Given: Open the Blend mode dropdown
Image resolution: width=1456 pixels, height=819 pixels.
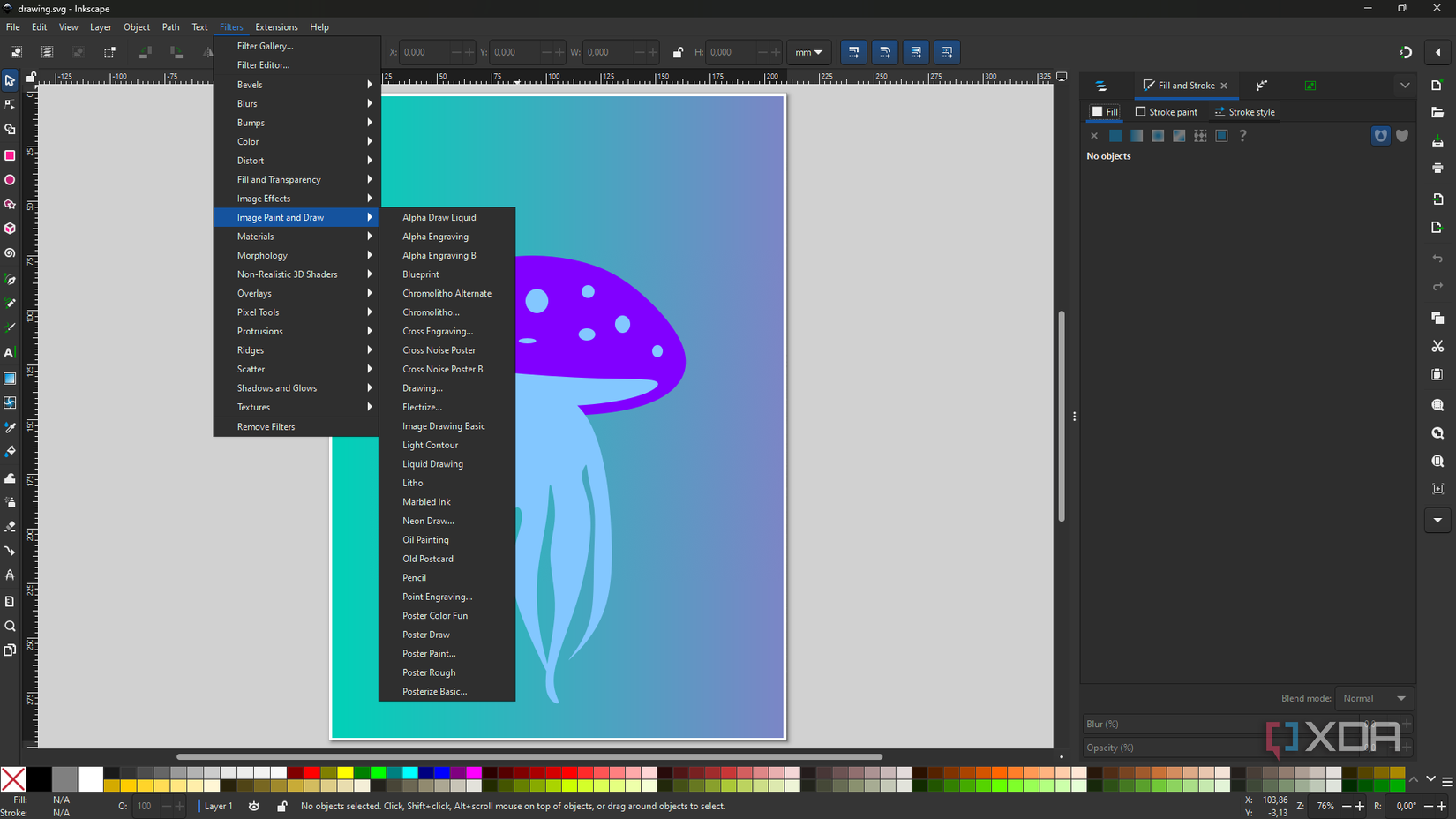Looking at the screenshot, I should click(x=1374, y=698).
